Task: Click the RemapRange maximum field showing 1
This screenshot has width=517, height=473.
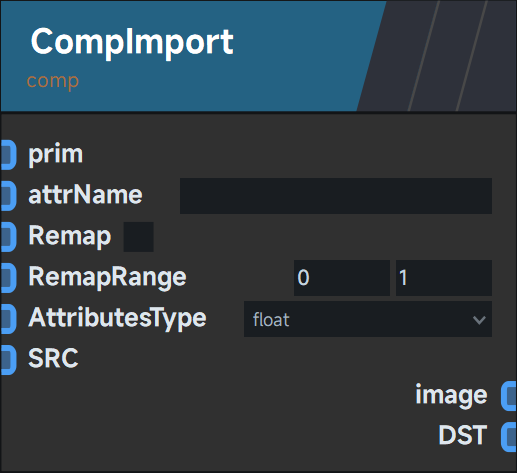Action: (x=444, y=278)
